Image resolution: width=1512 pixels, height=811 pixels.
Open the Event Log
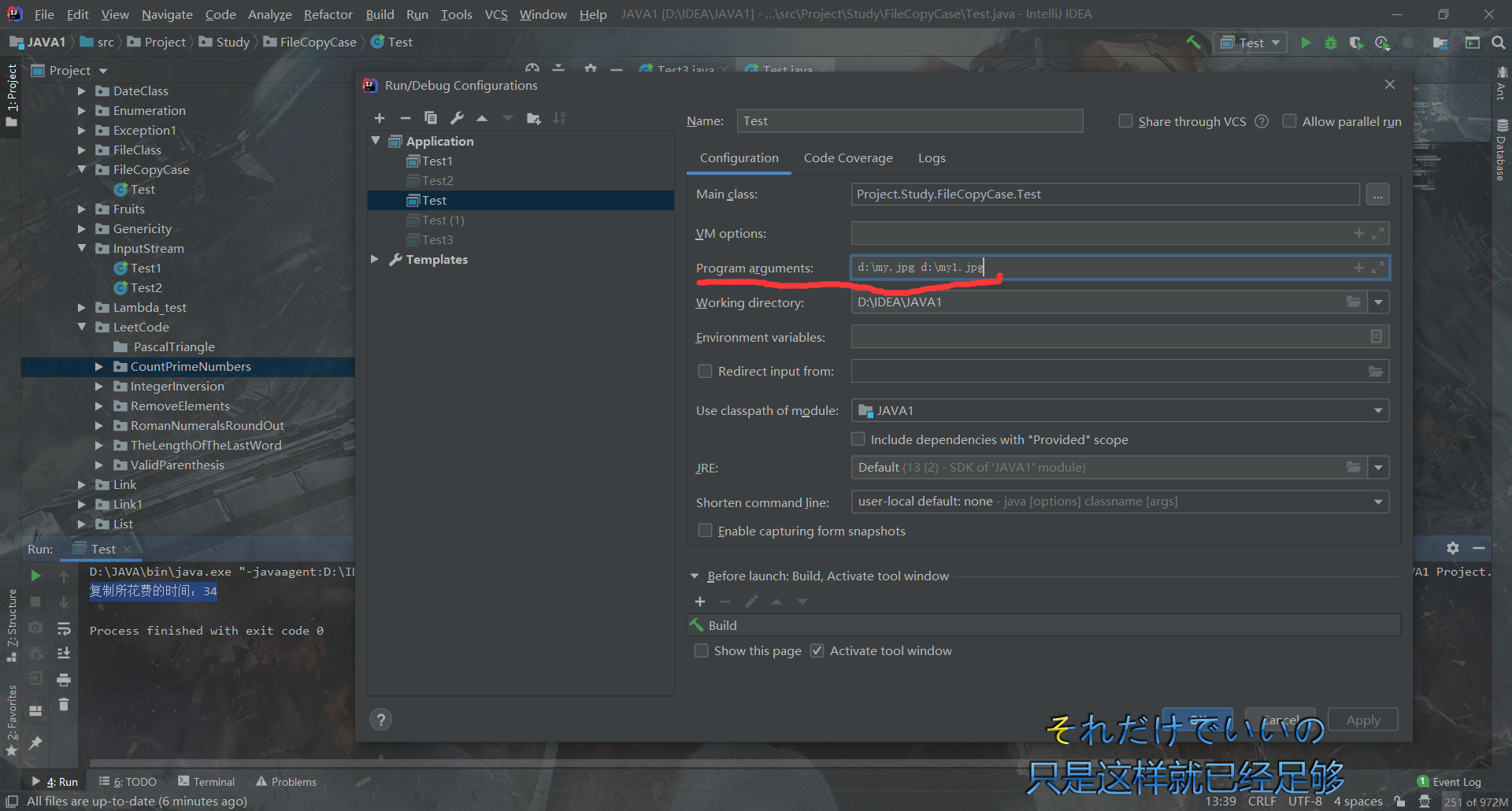tap(1449, 781)
